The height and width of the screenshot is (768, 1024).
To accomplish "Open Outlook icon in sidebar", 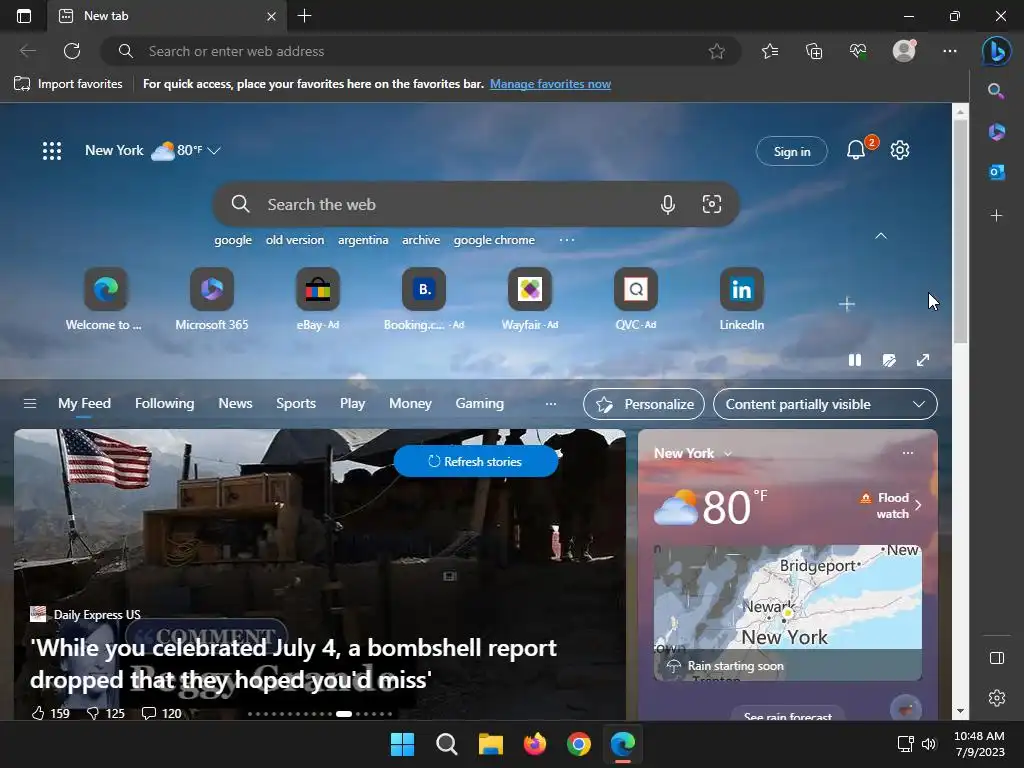I will click(996, 172).
